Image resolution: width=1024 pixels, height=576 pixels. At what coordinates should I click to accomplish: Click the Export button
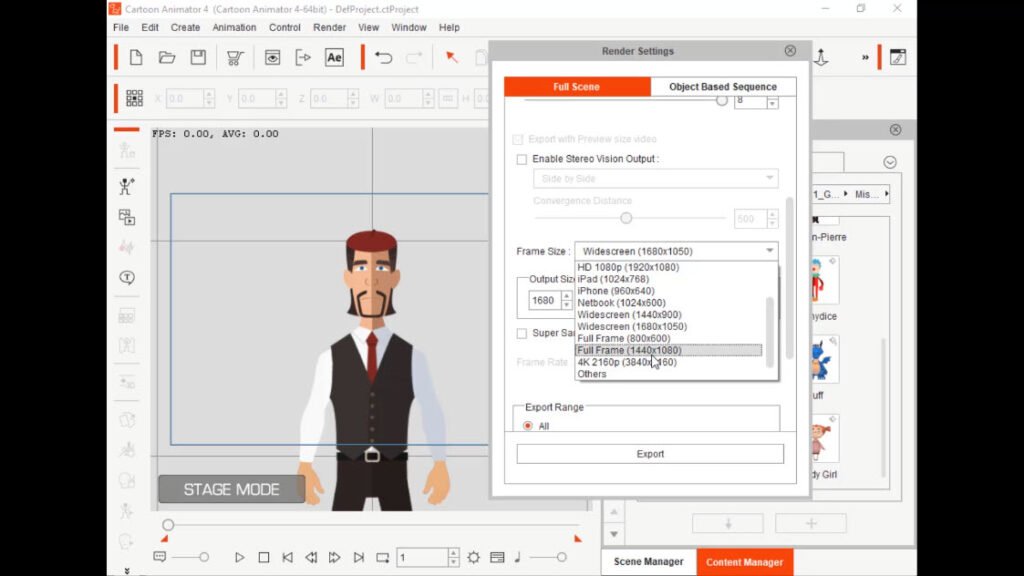(x=650, y=454)
